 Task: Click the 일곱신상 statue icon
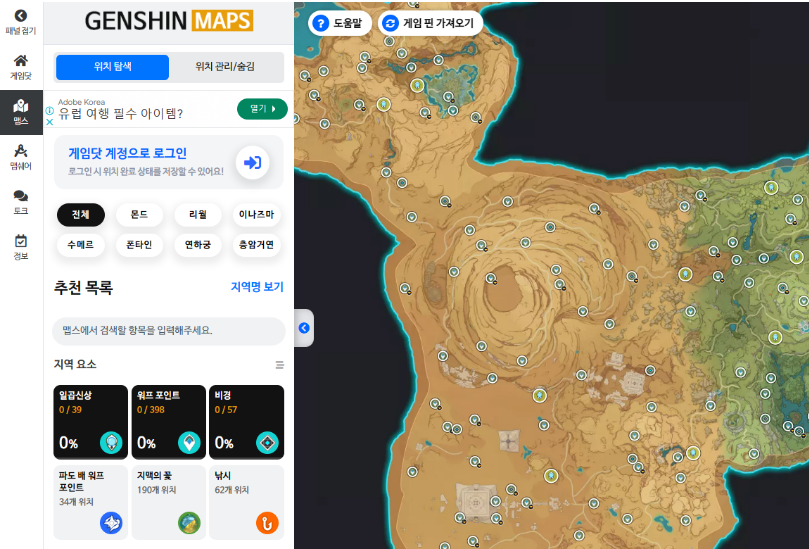(x=111, y=443)
